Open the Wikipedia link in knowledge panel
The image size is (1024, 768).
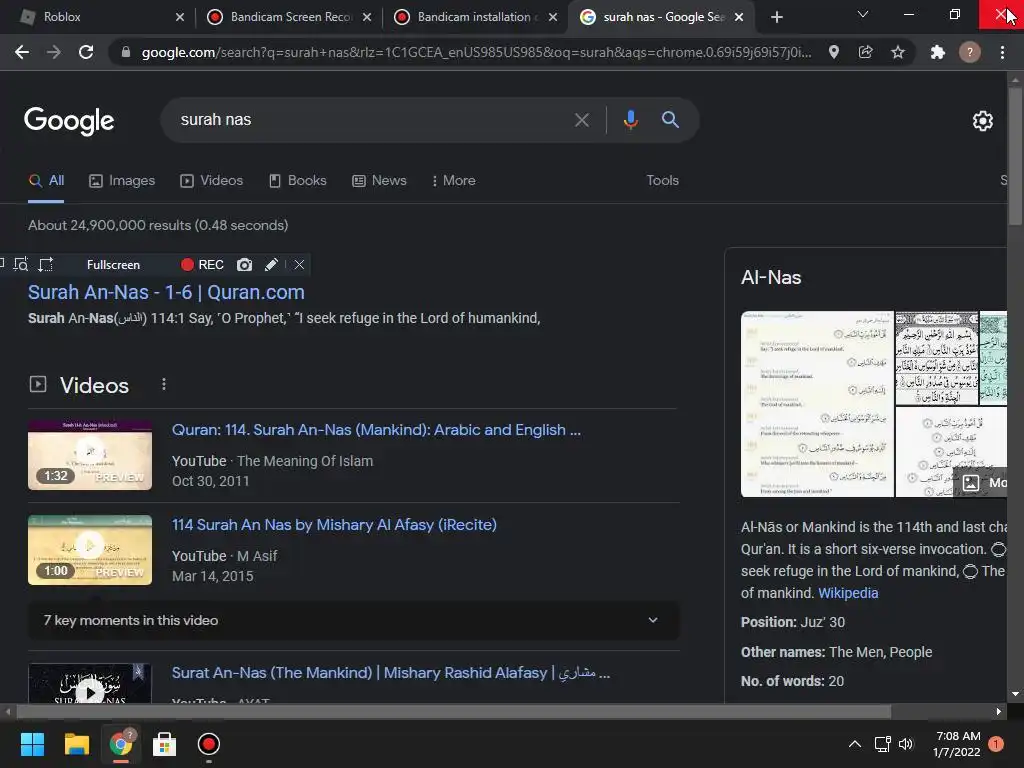848,593
